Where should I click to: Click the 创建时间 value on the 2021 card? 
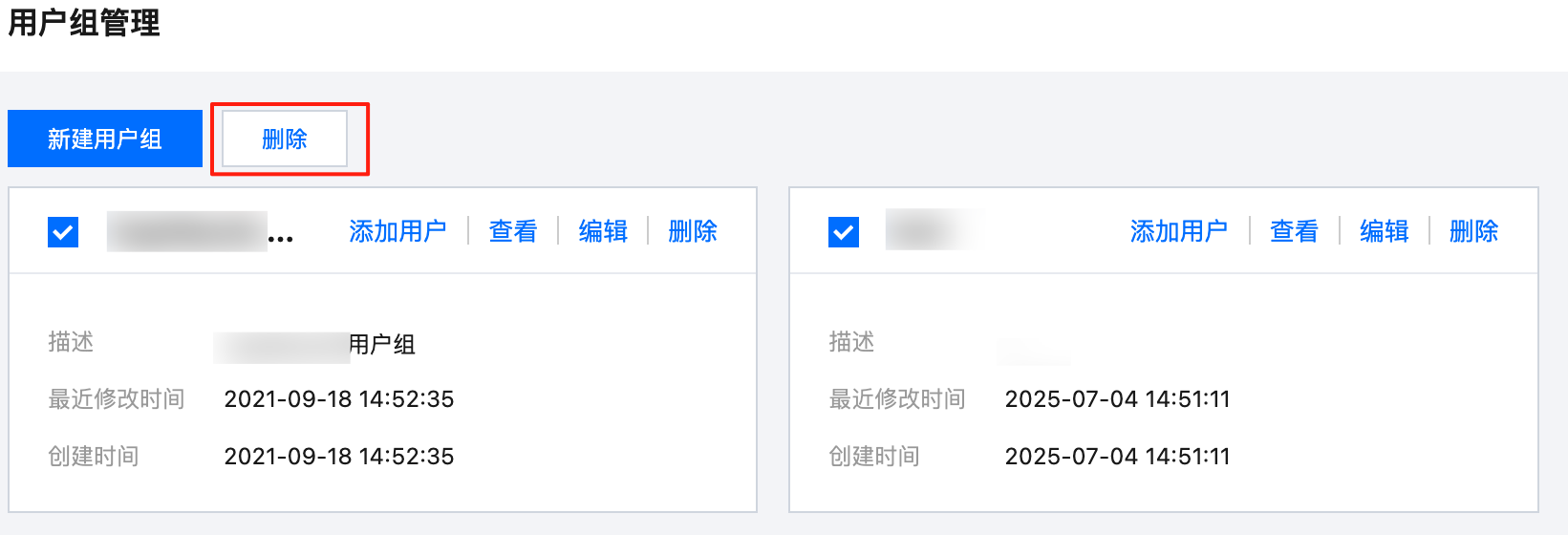coord(339,457)
